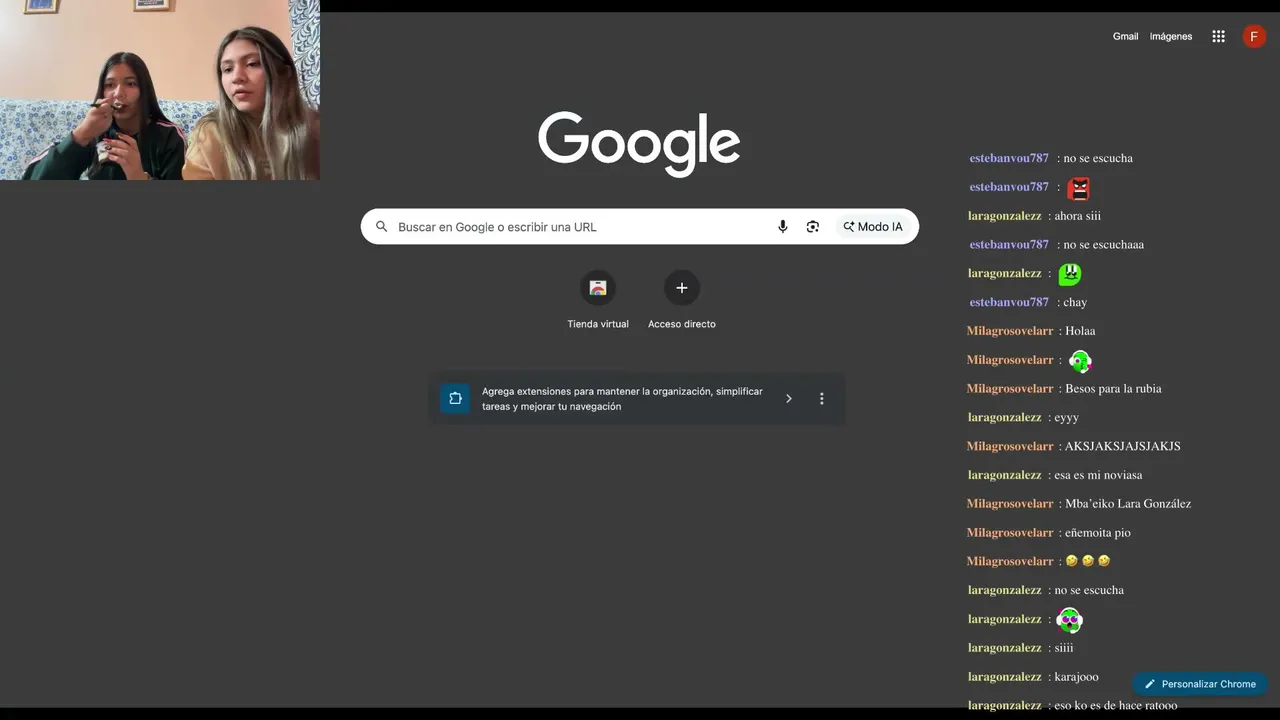Click the extensions puzzle icon in the promo card
Screen dimensions: 1280x720
pyautogui.click(x=455, y=399)
